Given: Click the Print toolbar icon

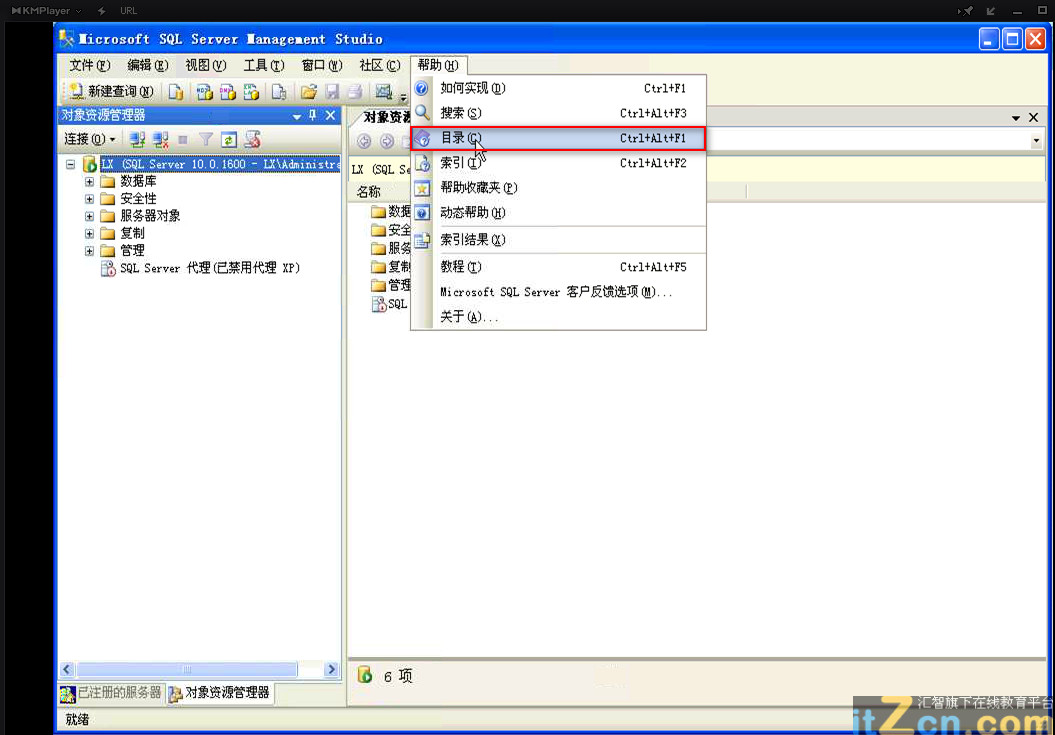Looking at the screenshot, I should [x=355, y=92].
